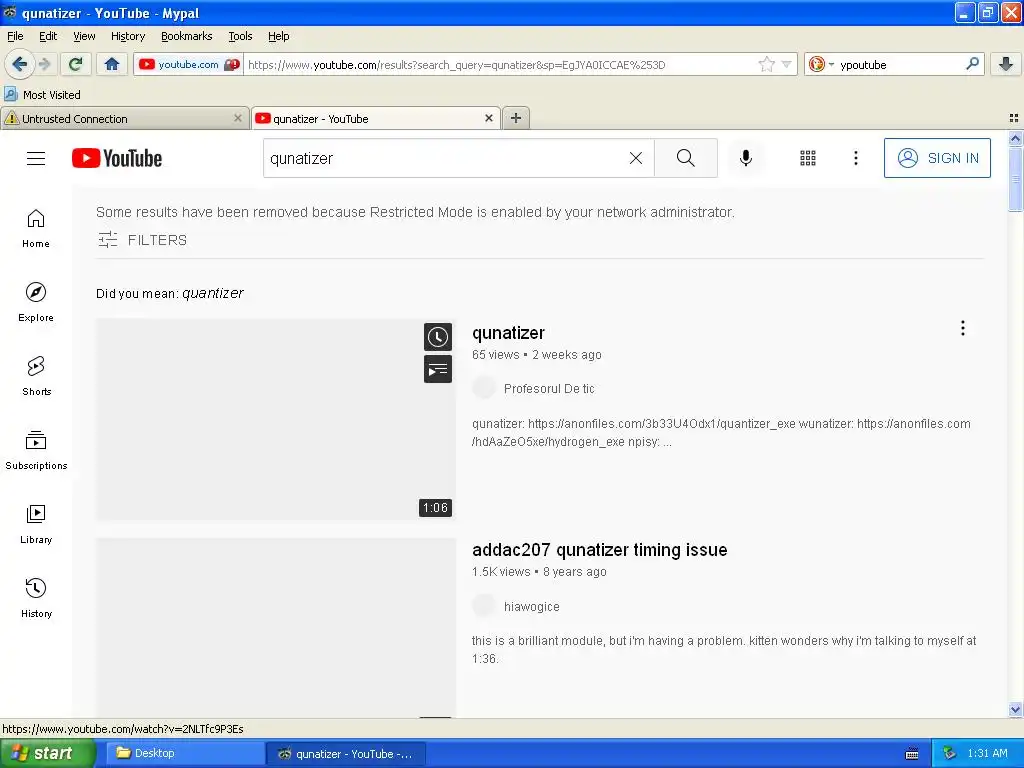The height and width of the screenshot is (768, 1024).
Task: Click the magnifier in browser search box
Action: (x=972, y=64)
